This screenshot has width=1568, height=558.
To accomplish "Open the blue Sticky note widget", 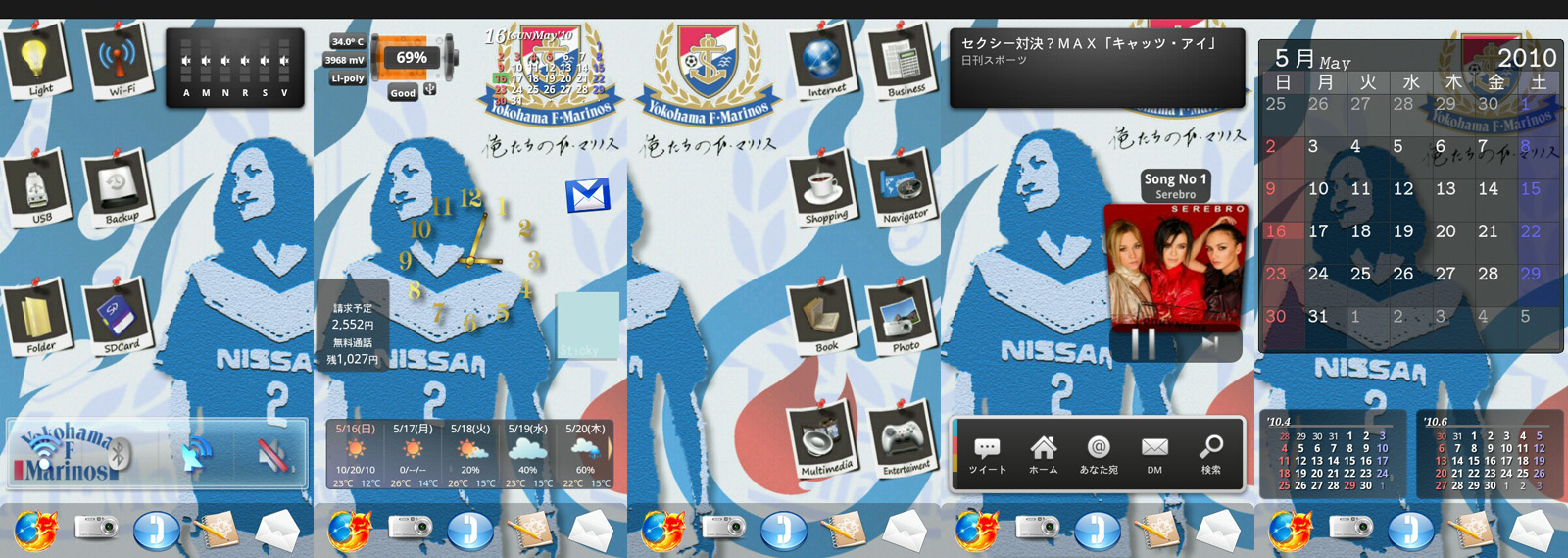I will tap(587, 326).
